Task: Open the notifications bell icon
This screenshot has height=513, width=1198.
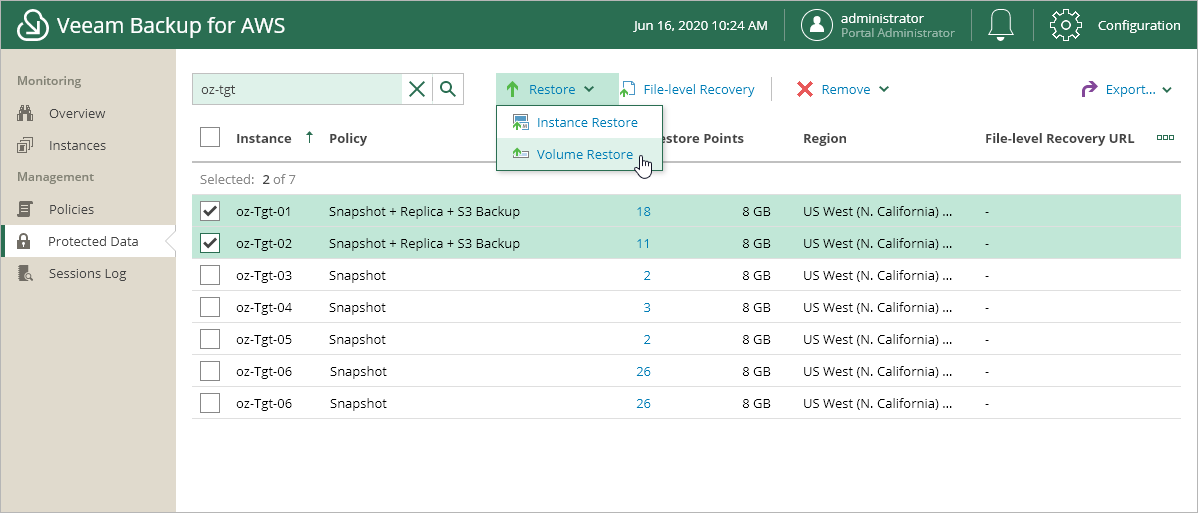Action: [1001, 25]
